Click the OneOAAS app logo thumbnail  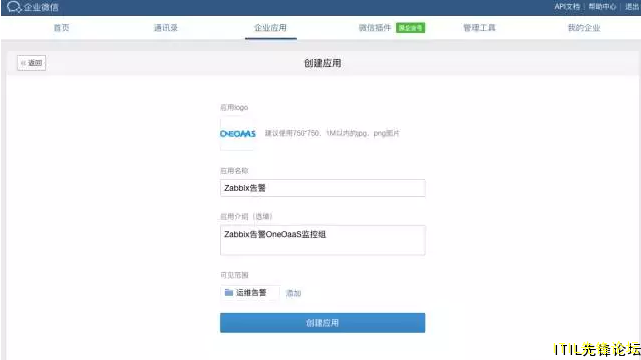pos(238,134)
